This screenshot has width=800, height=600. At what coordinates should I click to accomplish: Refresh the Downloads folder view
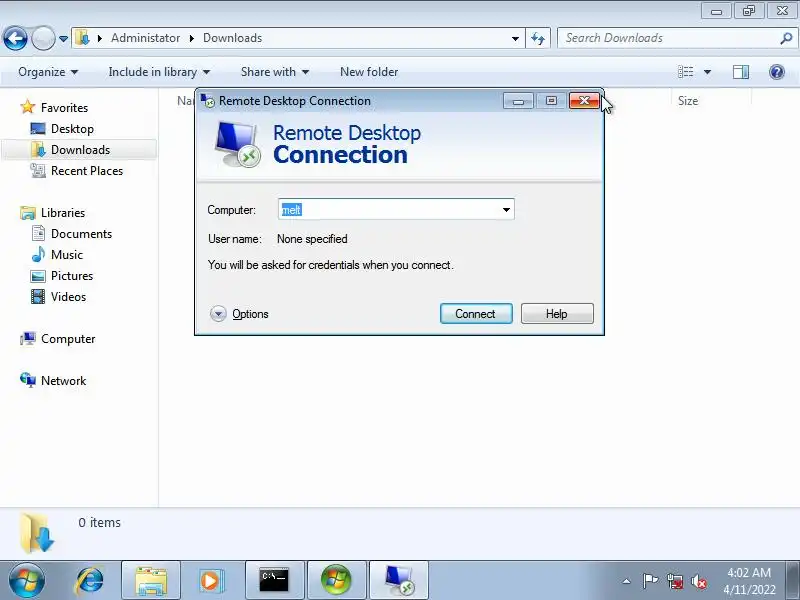[538, 39]
